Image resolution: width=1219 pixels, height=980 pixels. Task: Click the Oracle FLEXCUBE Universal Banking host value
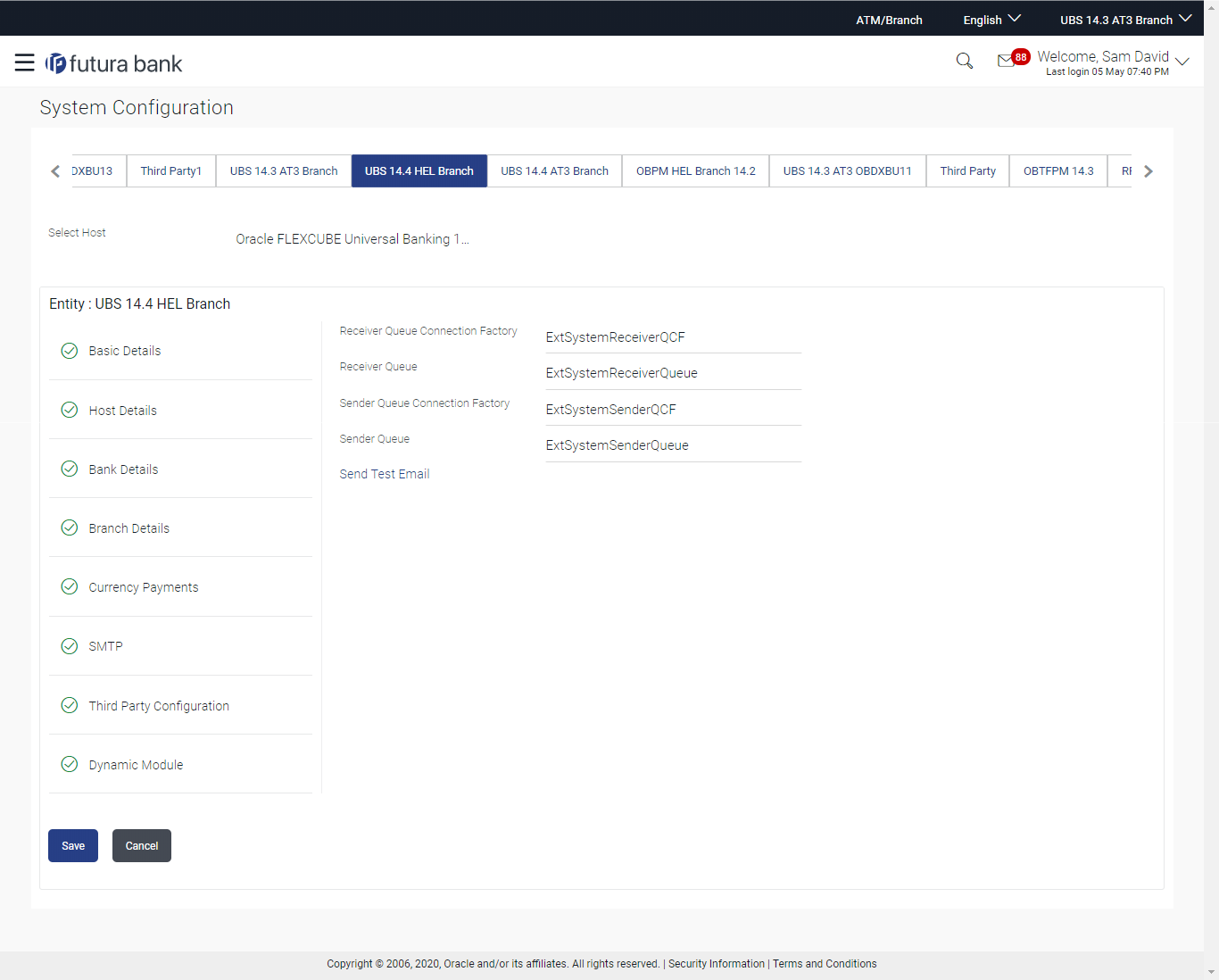352,239
